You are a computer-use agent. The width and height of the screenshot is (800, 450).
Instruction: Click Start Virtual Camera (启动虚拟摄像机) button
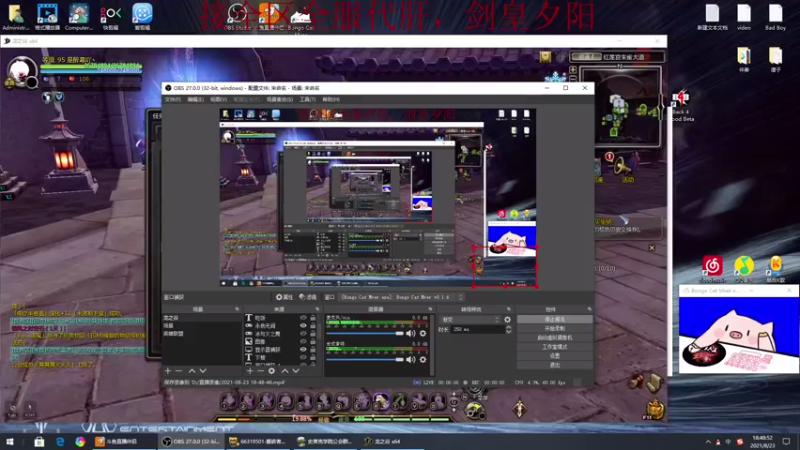[x=555, y=338]
